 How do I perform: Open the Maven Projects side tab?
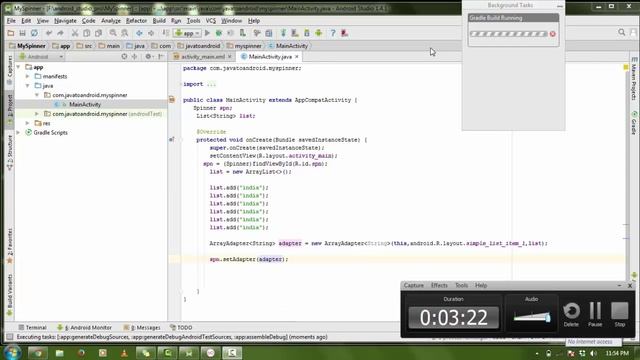click(x=634, y=79)
